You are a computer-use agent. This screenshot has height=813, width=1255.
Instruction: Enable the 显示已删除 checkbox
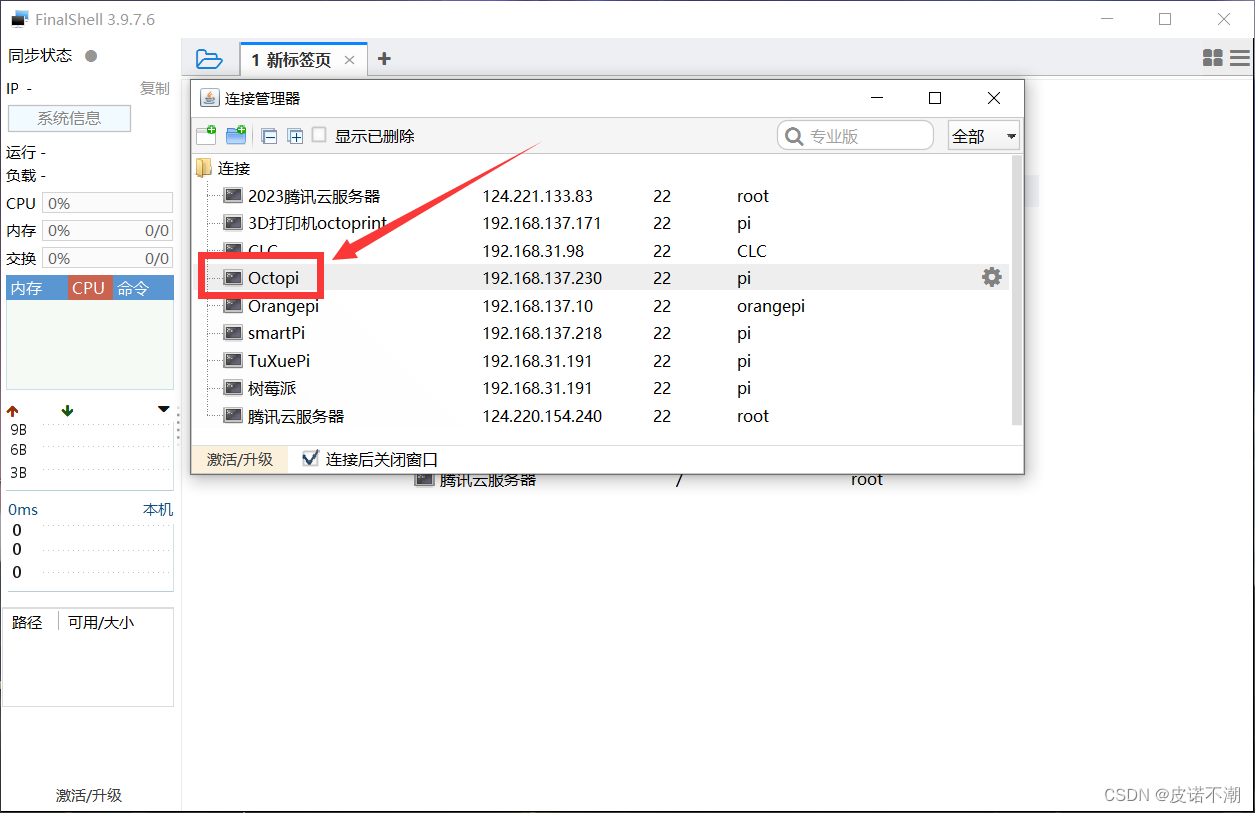(x=319, y=136)
